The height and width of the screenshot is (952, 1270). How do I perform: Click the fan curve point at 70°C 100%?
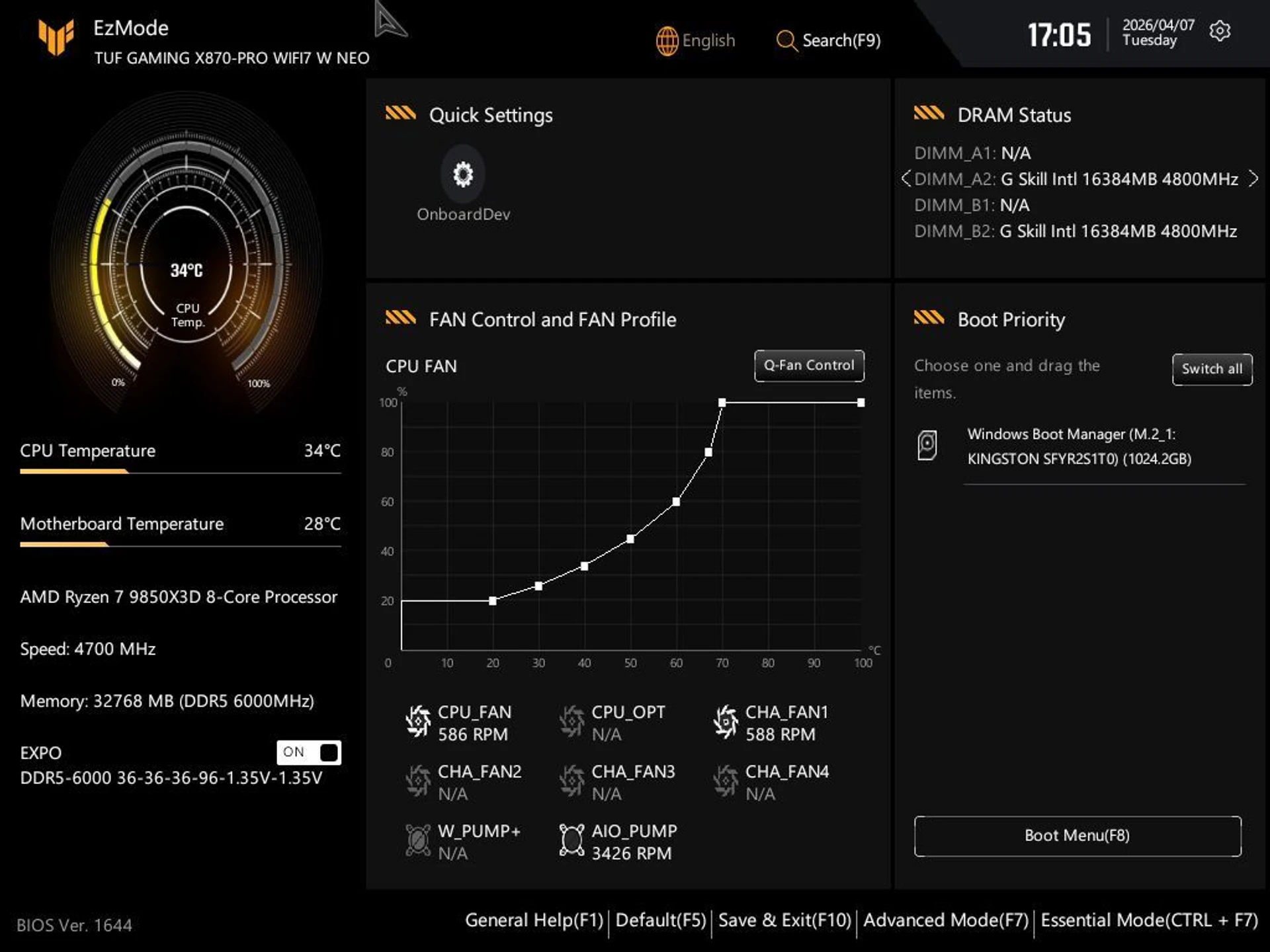tap(722, 403)
